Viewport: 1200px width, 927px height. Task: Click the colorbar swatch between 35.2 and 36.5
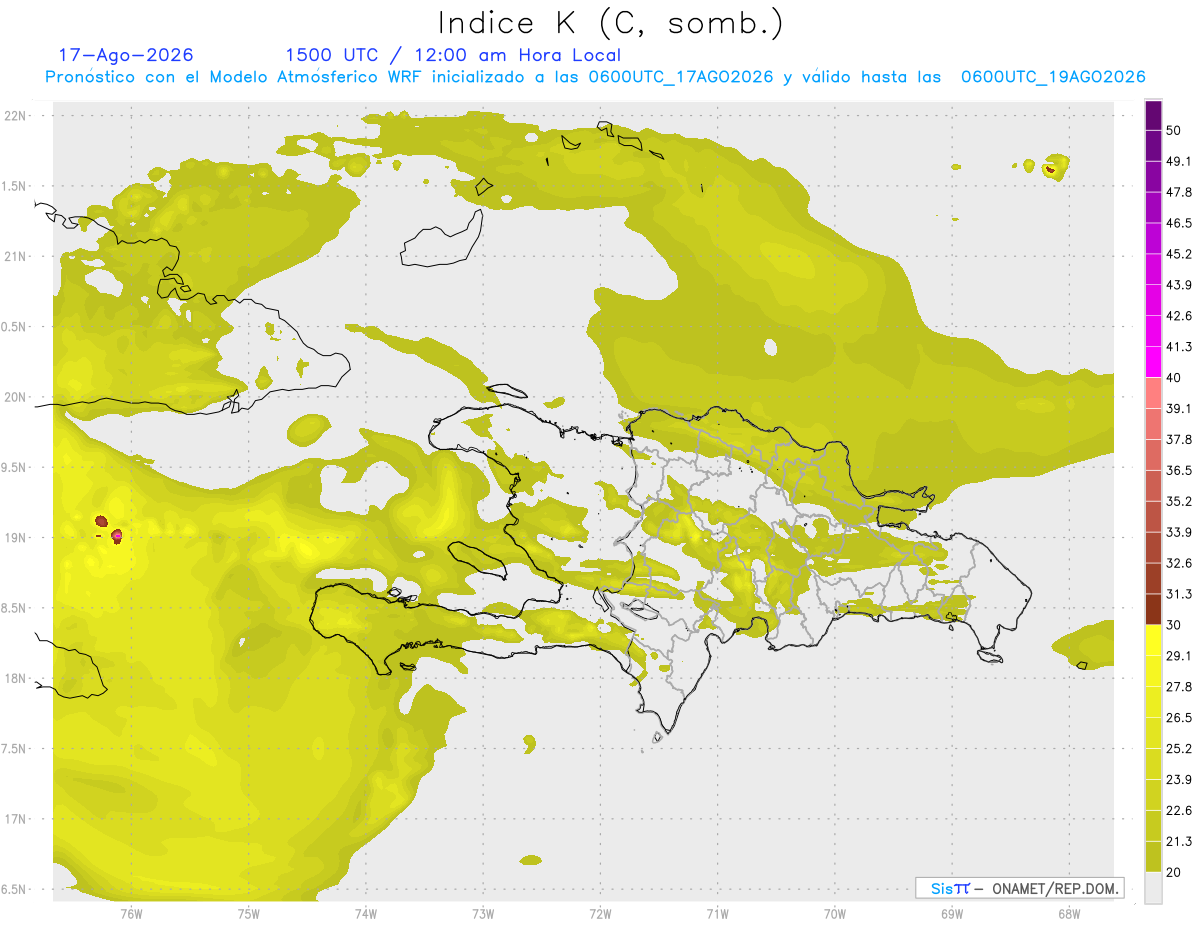click(1154, 486)
